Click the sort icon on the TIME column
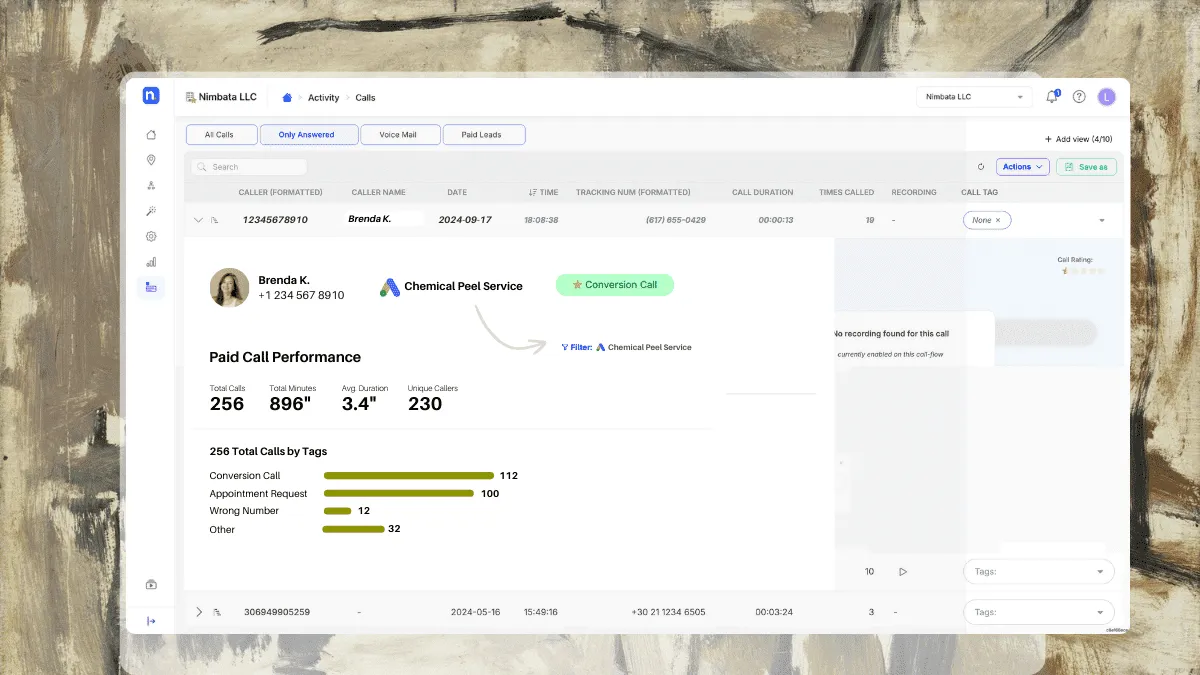This screenshot has width=1200, height=675. (533, 192)
